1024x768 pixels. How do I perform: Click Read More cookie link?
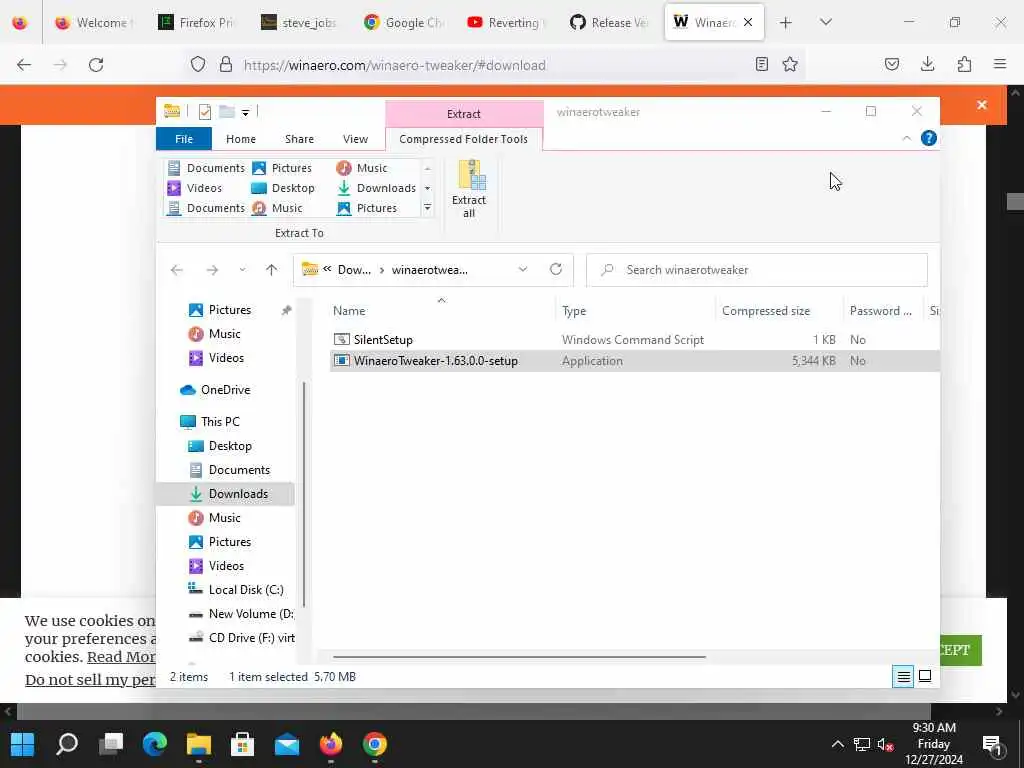(121, 656)
